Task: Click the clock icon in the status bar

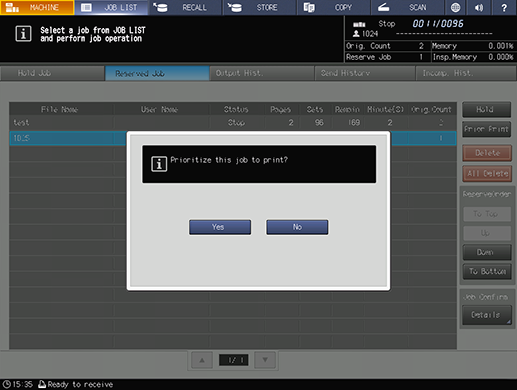Action: [x=7, y=384]
